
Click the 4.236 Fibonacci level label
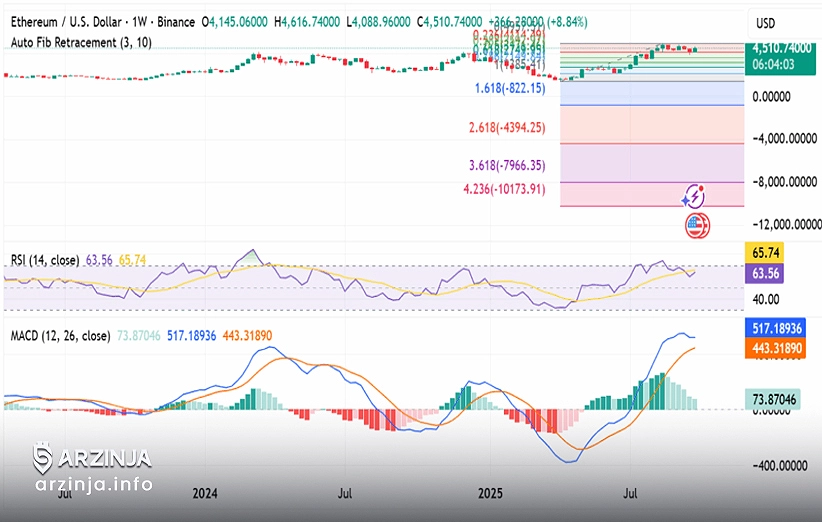[503, 188]
